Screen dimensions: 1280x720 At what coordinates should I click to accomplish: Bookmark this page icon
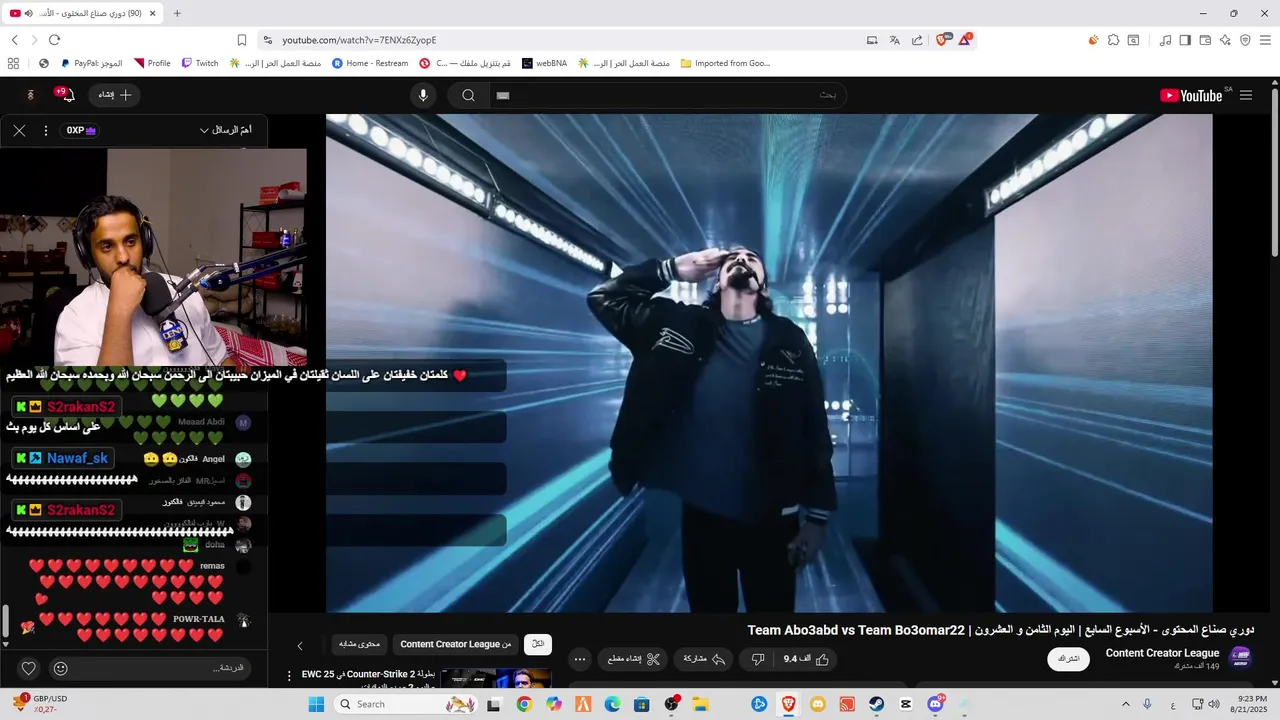coord(242,40)
